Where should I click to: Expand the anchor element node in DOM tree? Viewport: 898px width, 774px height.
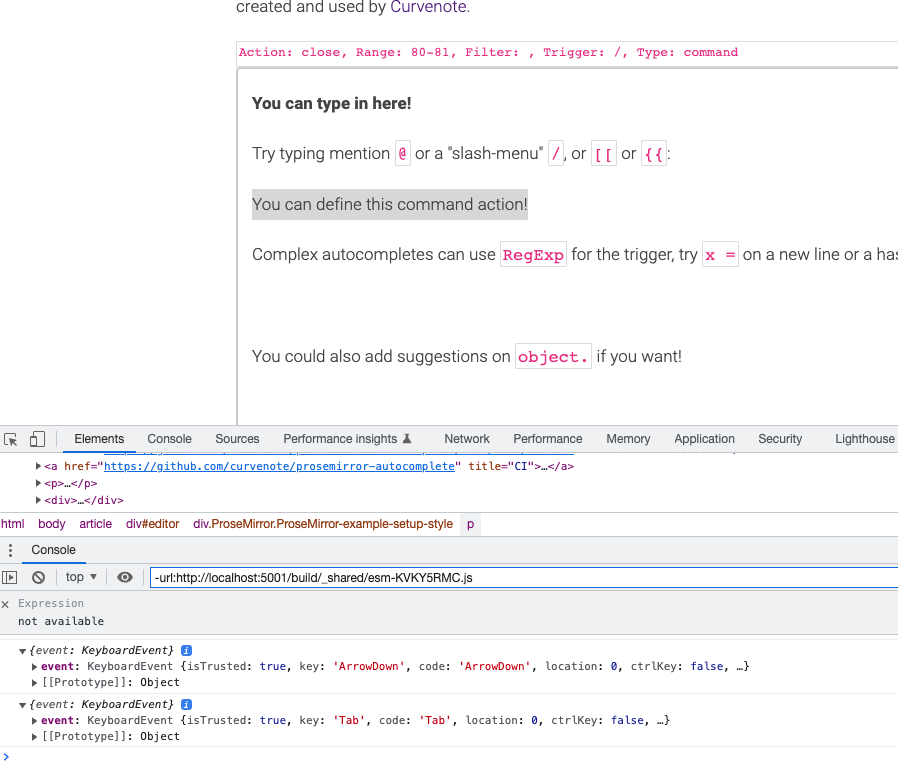[38, 466]
